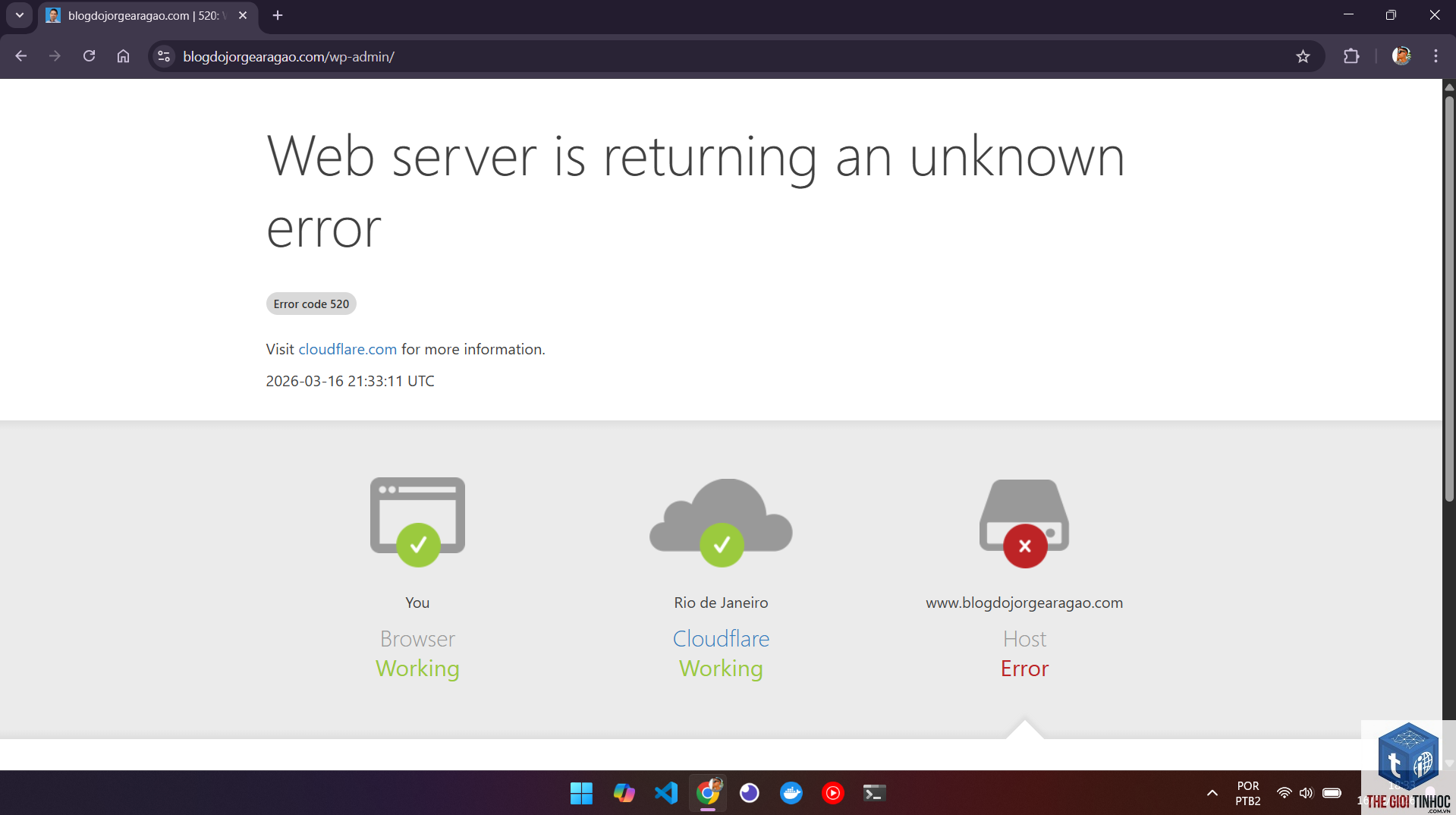Viewport: 1456px width, 815px height.
Task: Open the tab search dropdown arrow
Action: (x=20, y=15)
